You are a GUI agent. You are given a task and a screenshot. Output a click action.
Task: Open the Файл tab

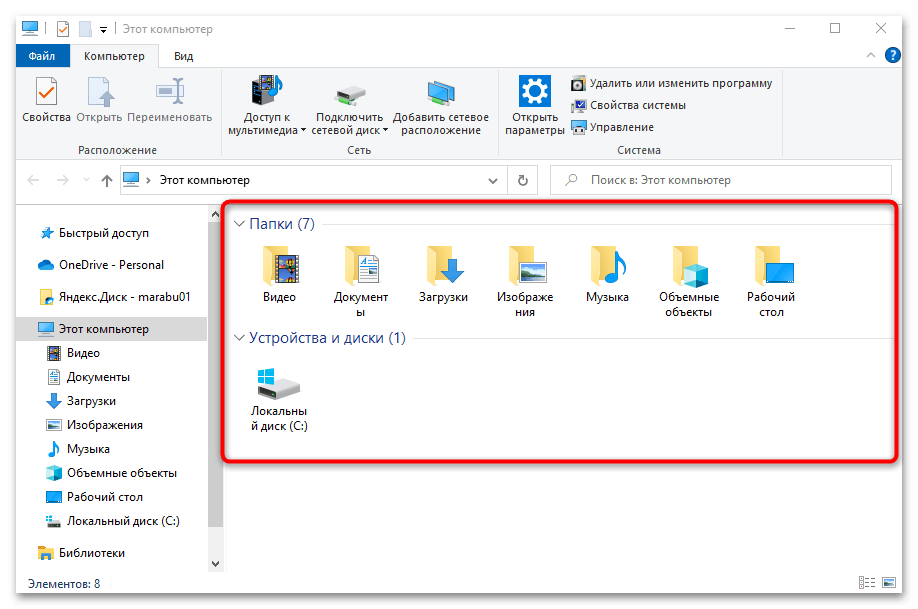point(42,56)
